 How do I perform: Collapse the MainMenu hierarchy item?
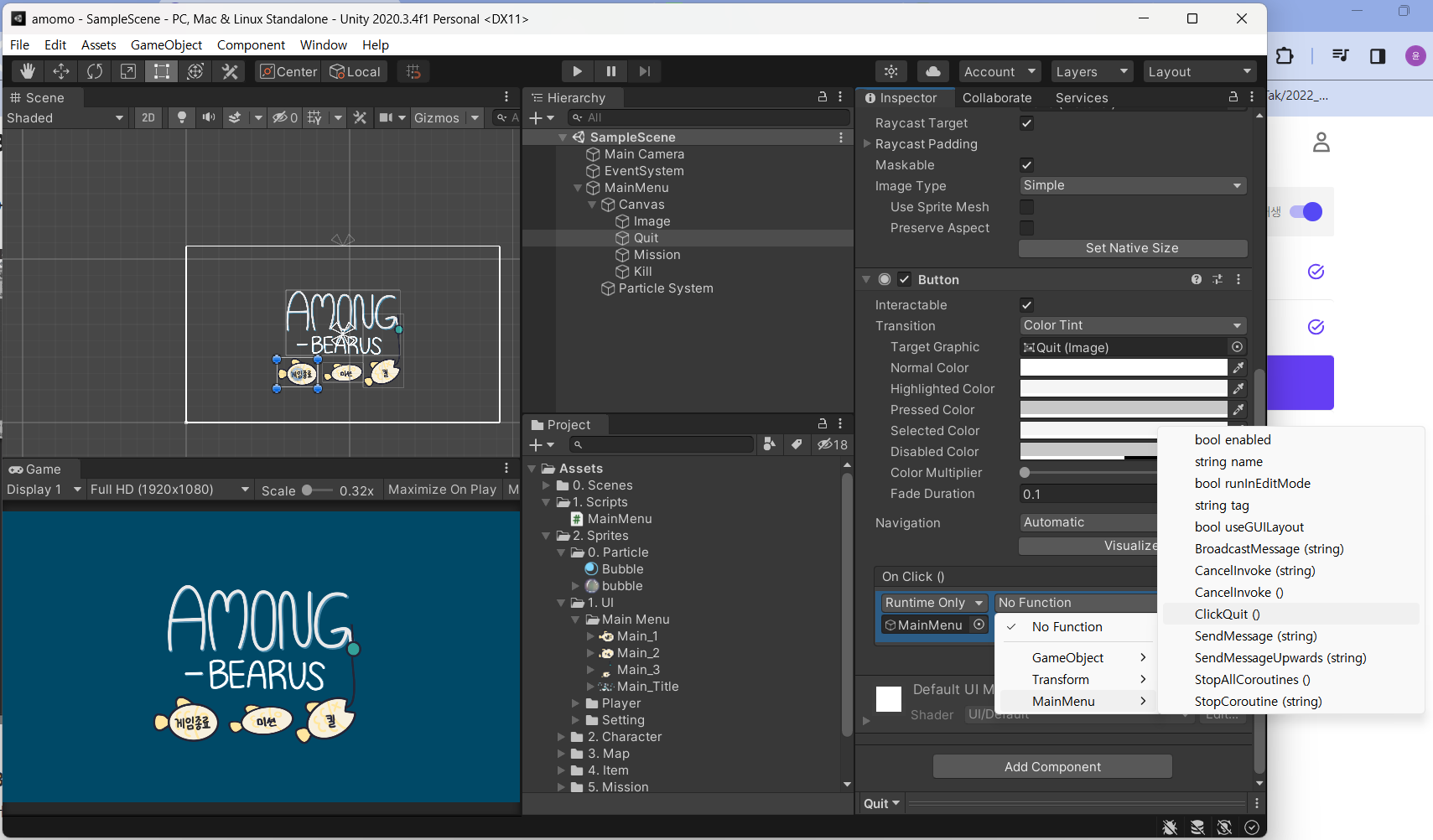point(578,188)
